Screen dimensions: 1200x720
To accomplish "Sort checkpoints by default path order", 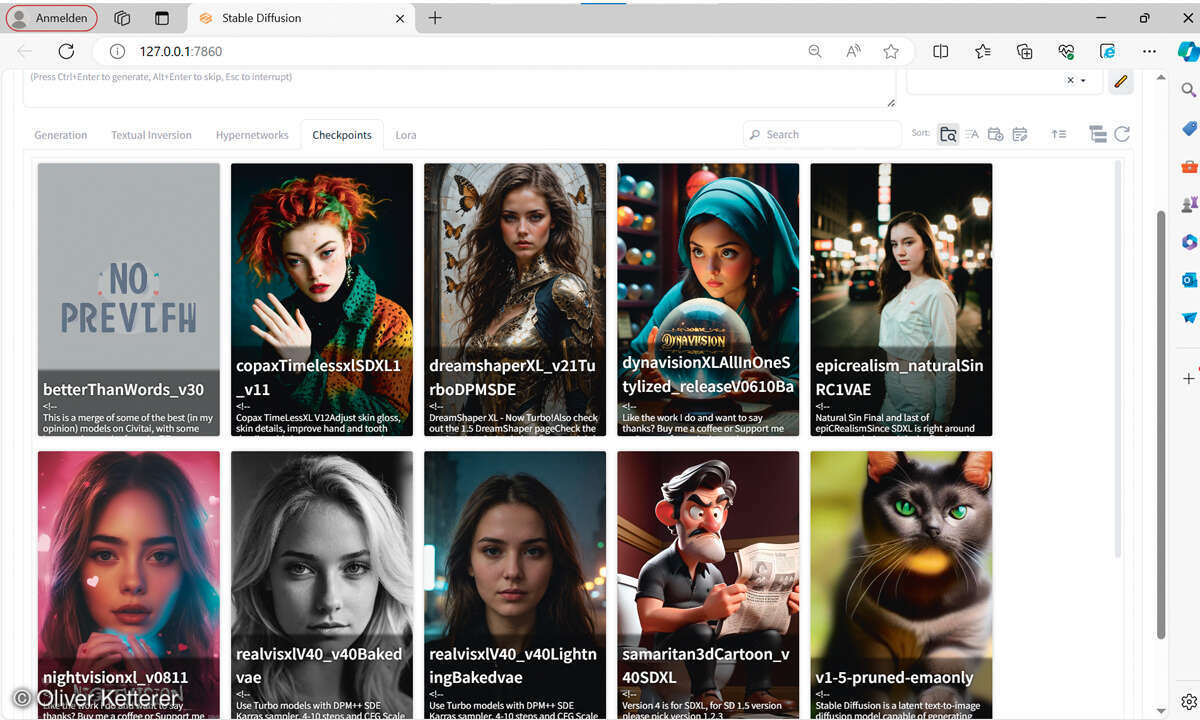I will (x=948, y=134).
